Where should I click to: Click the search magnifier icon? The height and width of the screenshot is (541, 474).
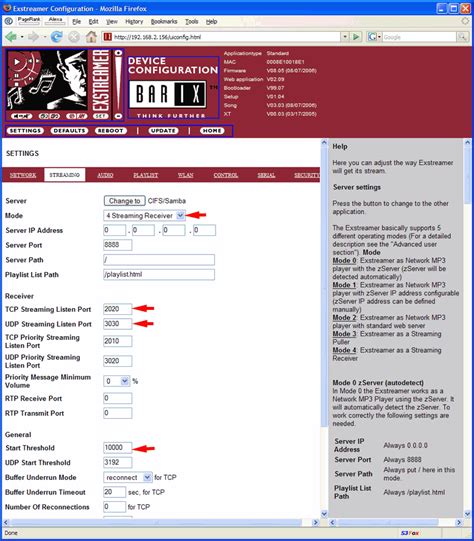pyautogui.click(x=463, y=37)
